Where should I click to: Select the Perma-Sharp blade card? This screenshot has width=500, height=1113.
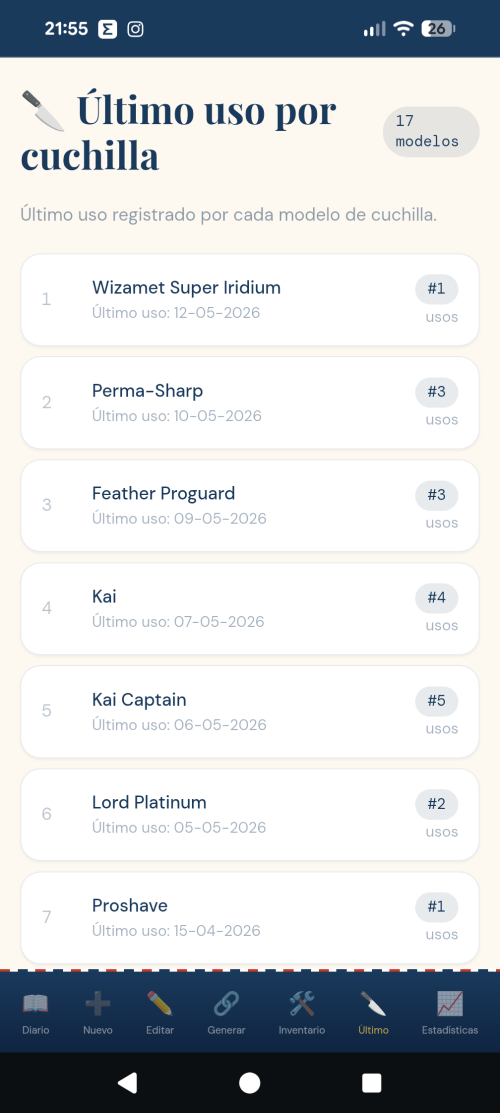click(x=250, y=402)
